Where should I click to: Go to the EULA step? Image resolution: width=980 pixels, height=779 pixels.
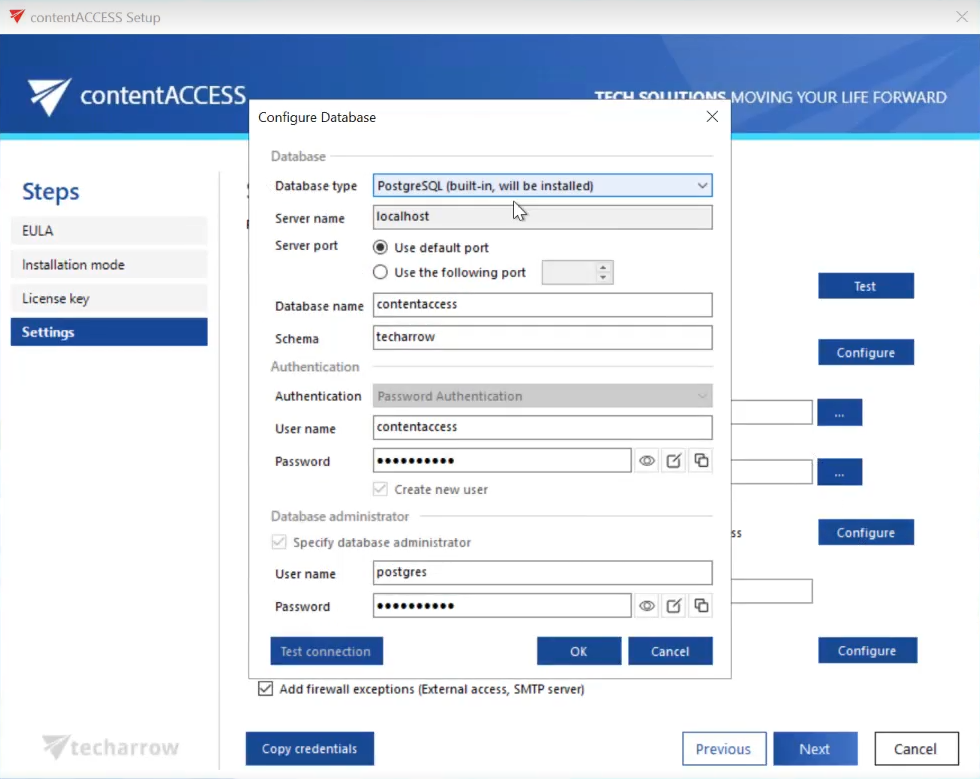tap(109, 231)
